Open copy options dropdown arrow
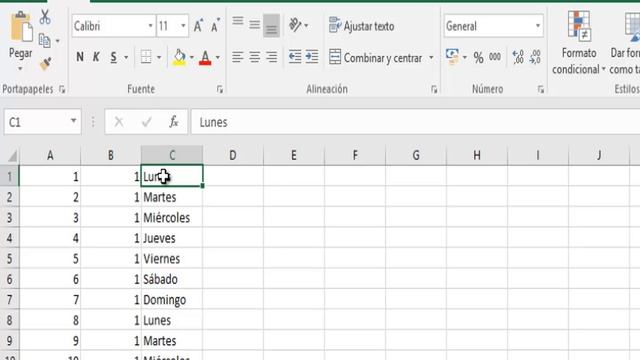 [x=58, y=41]
